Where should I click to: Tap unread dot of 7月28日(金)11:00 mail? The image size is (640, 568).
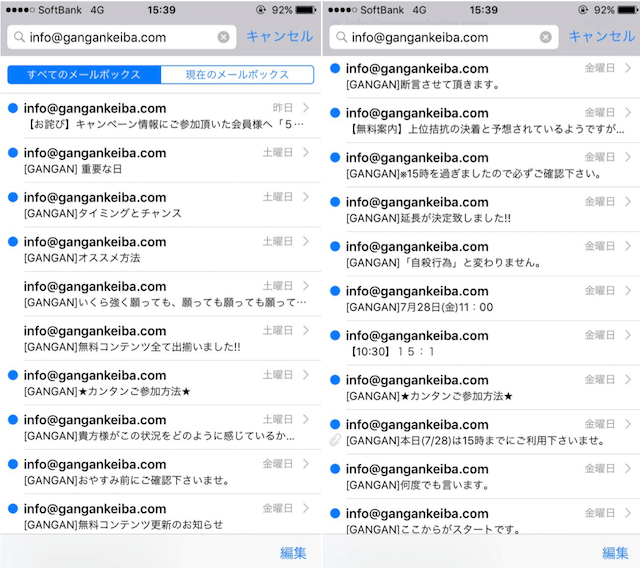[335, 291]
